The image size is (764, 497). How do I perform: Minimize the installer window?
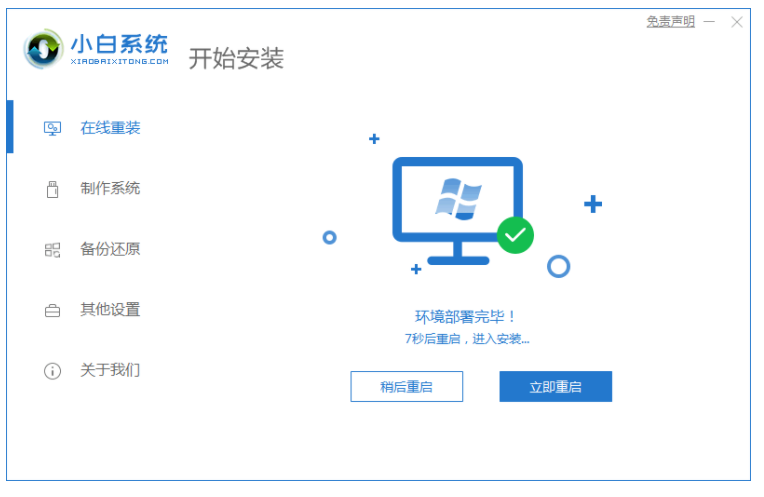pos(709,22)
